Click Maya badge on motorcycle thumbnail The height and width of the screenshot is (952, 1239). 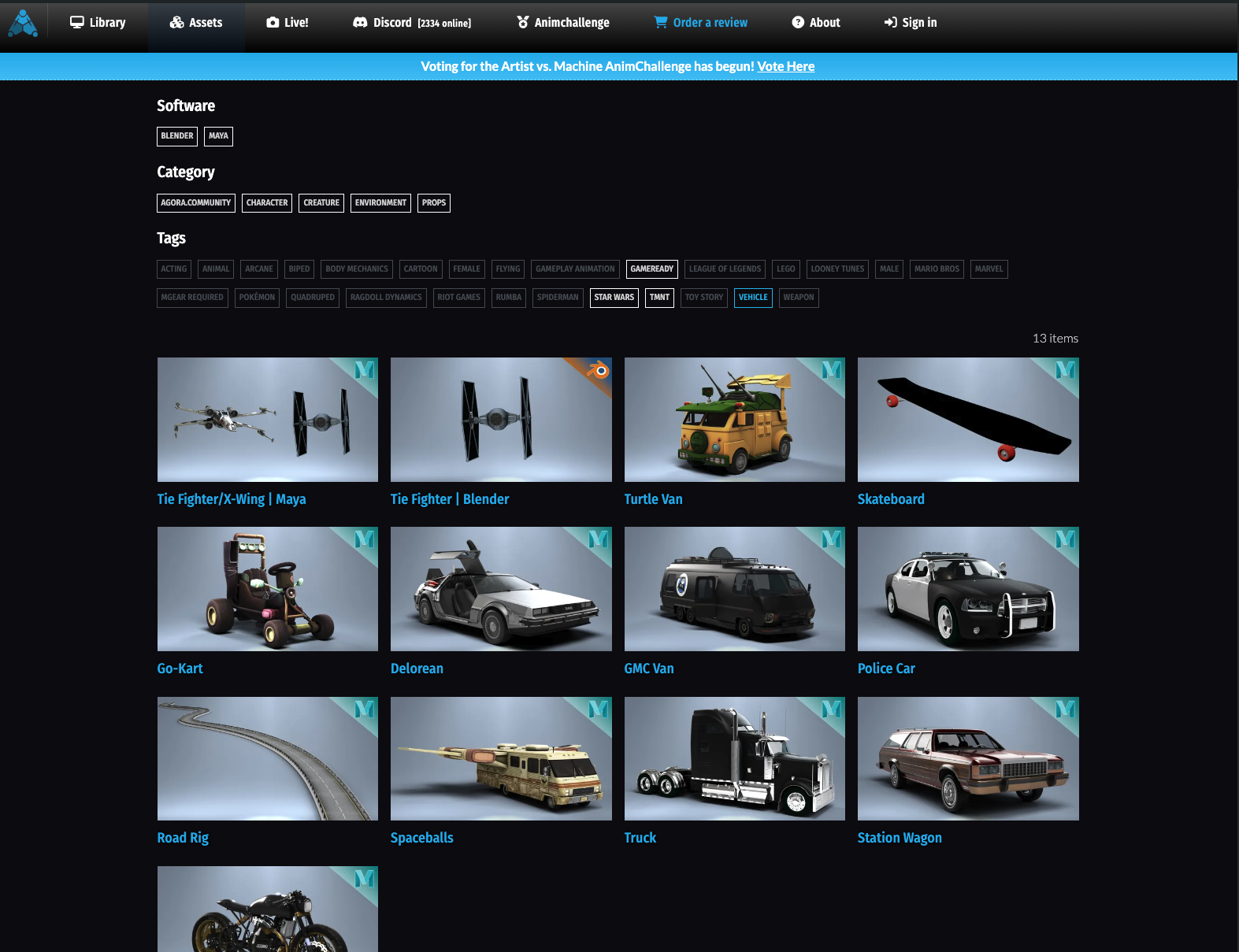tap(364, 878)
